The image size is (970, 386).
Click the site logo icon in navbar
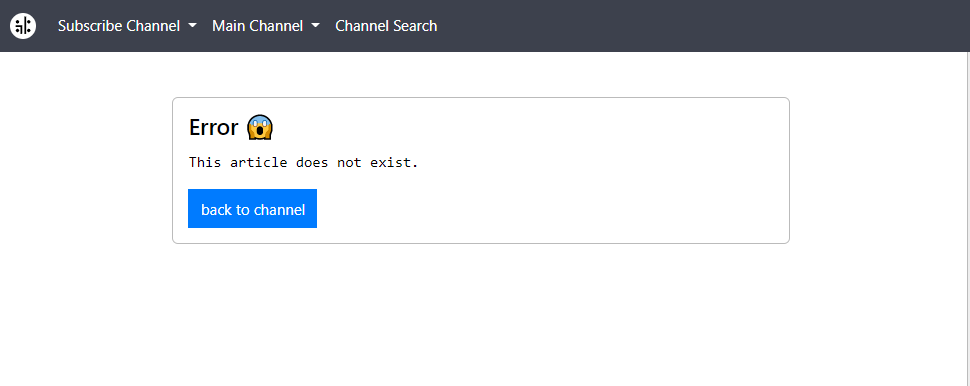coord(23,26)
